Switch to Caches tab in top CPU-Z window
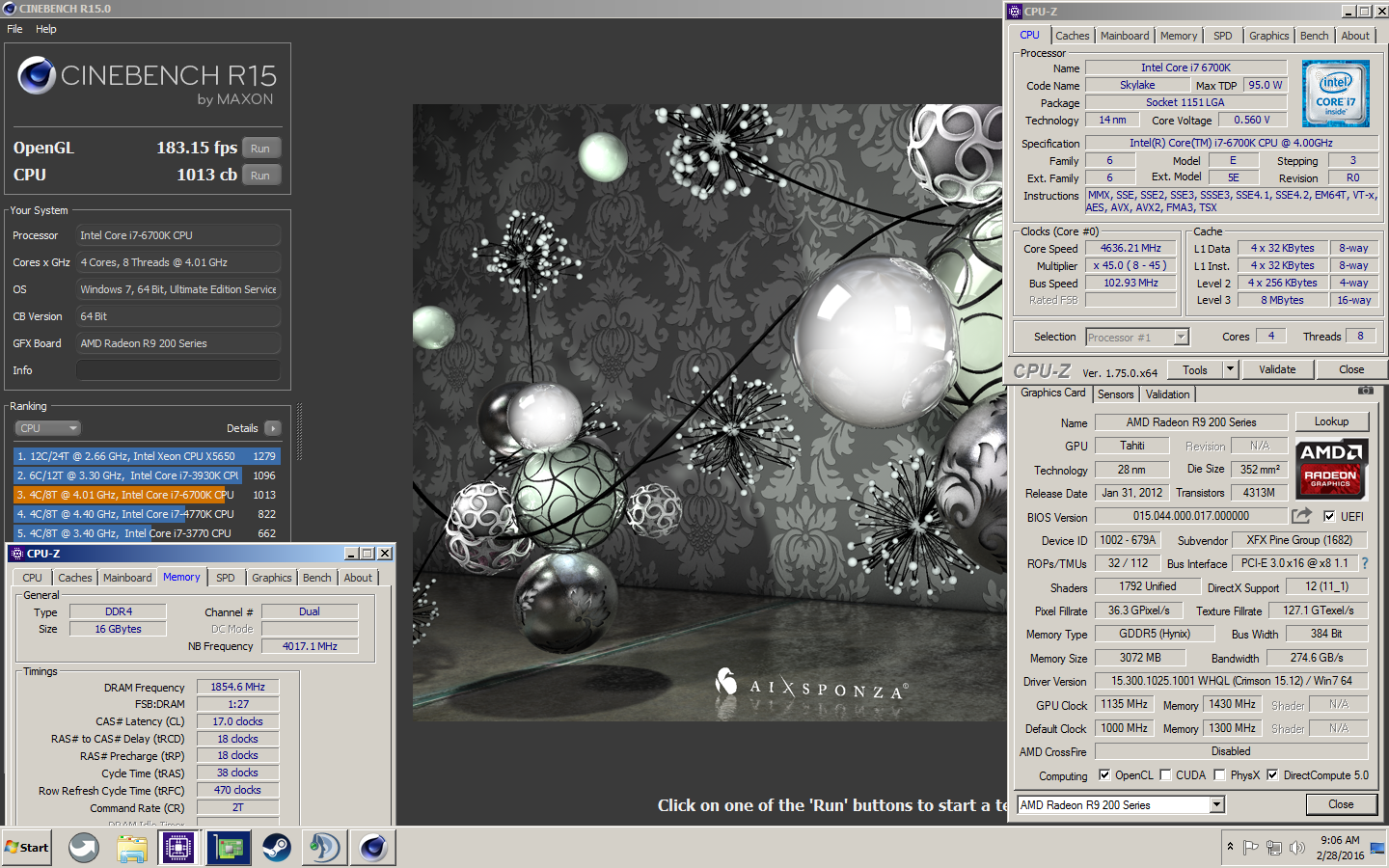The width and height of the screenshot is (1389, 868). point(1072,36)
